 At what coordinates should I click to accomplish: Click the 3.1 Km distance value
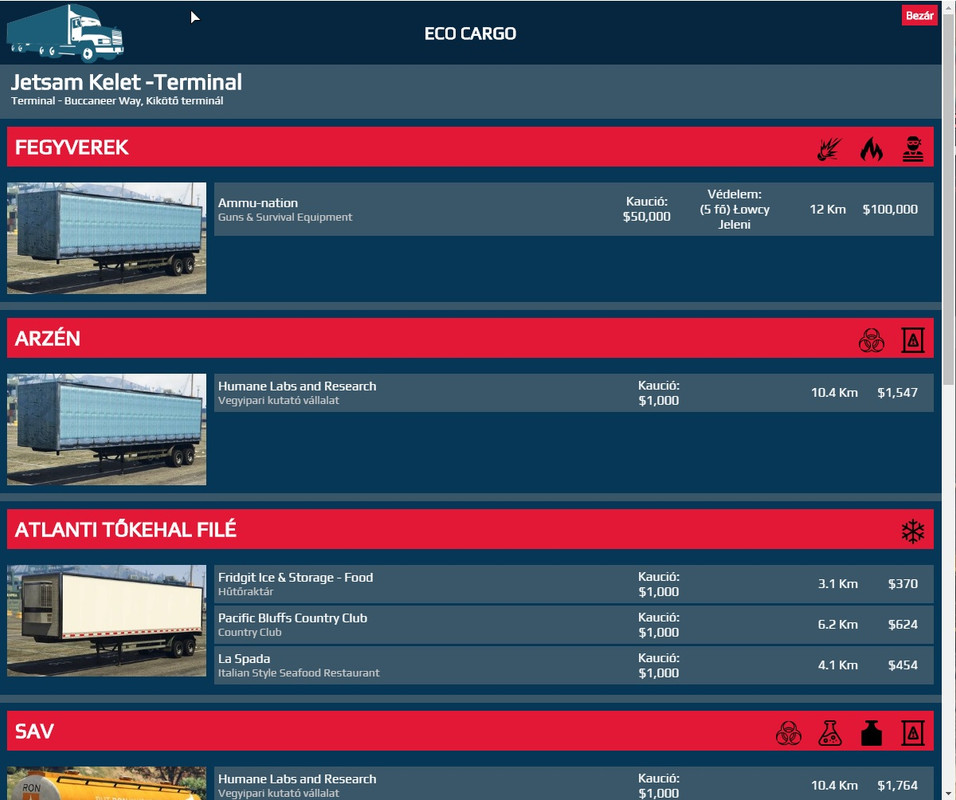(x=838, y=584)
